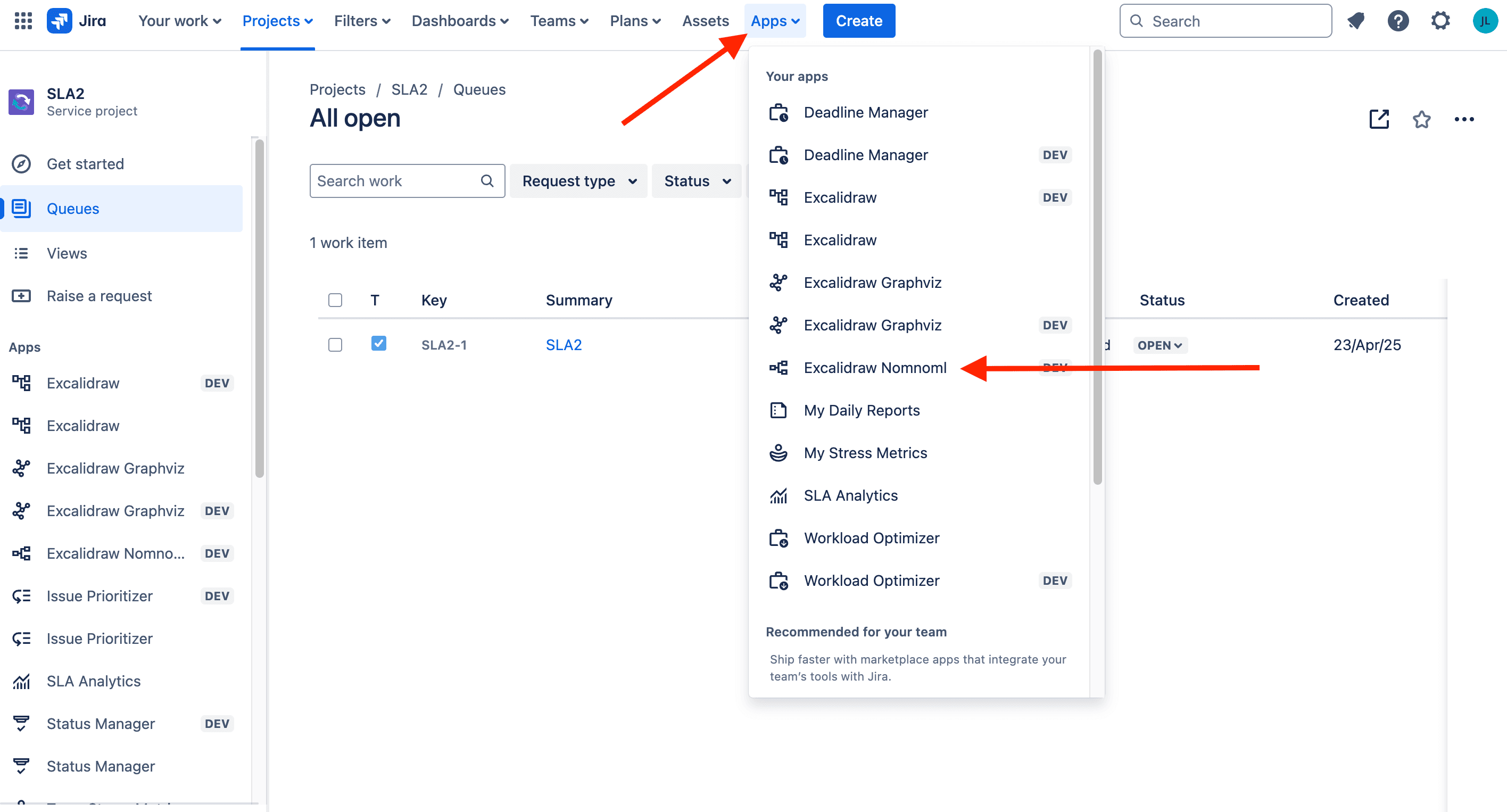Click the blue Create button
Image resolution: width=1507 pixels, height=812 pixels.
(858, 21)
